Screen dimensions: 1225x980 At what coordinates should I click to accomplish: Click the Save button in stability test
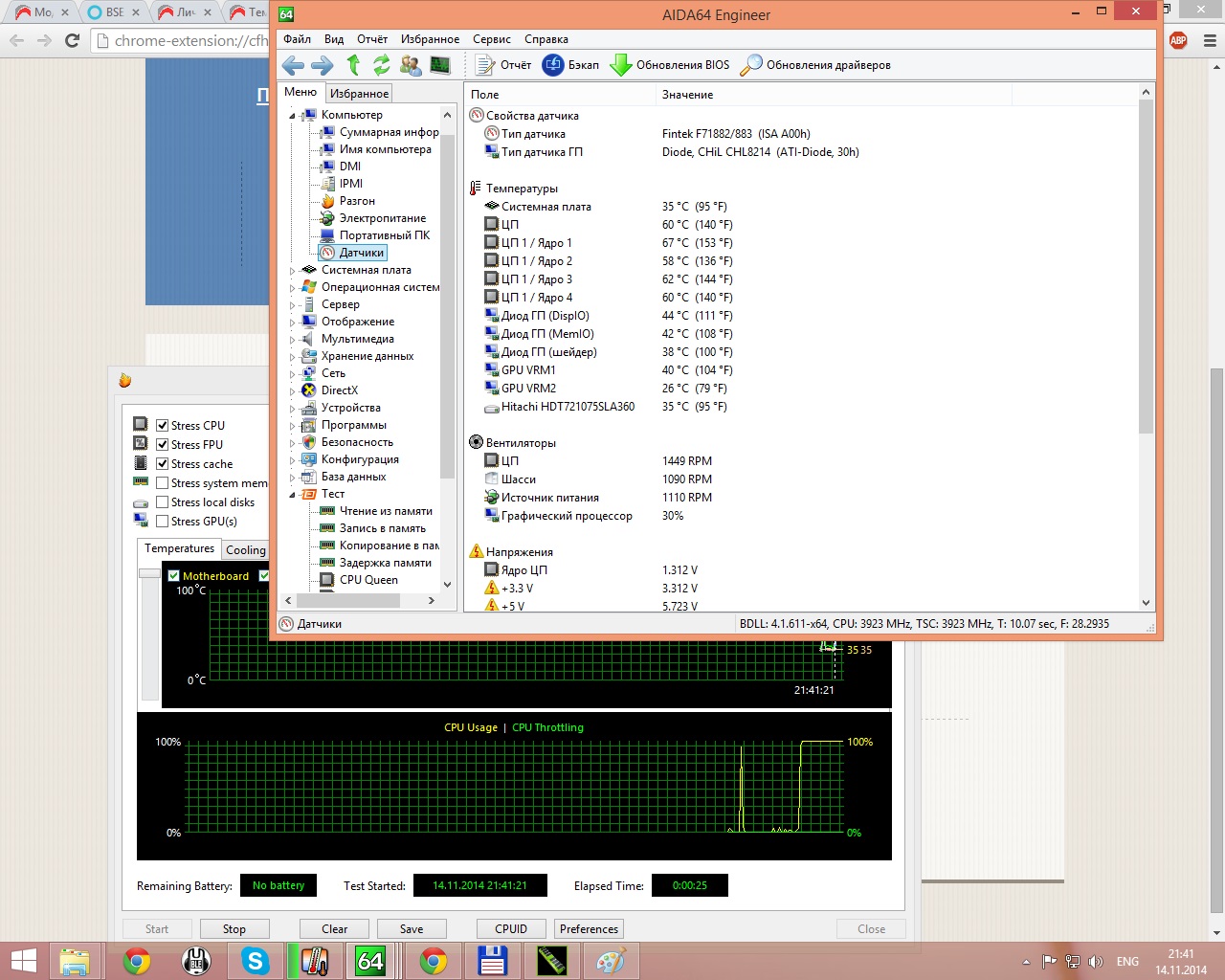(412, 929)
